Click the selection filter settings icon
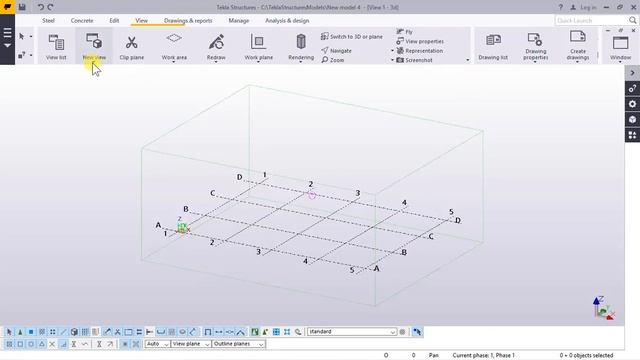The width and height of the screenshot is (640, 360). [402, 332]
